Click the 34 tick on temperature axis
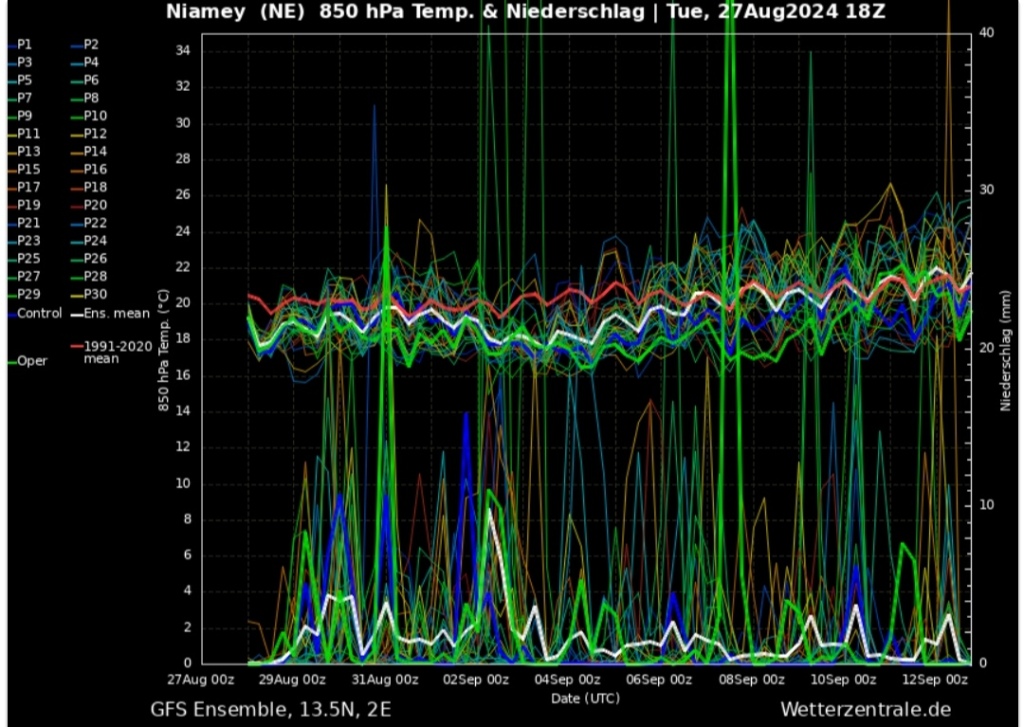 point(183,51)
